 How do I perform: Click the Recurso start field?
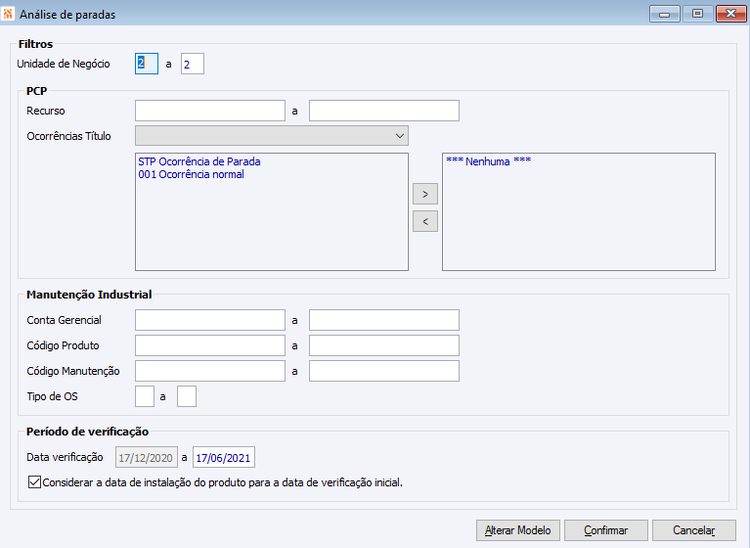210,110
